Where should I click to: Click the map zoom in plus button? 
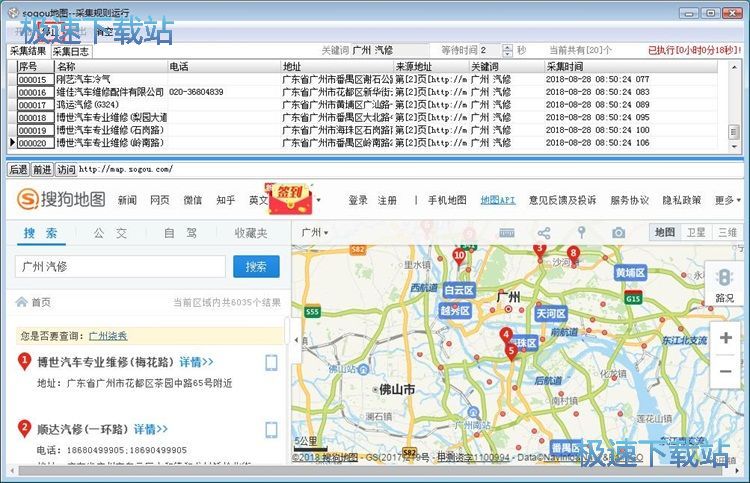[x=725, y=338]
